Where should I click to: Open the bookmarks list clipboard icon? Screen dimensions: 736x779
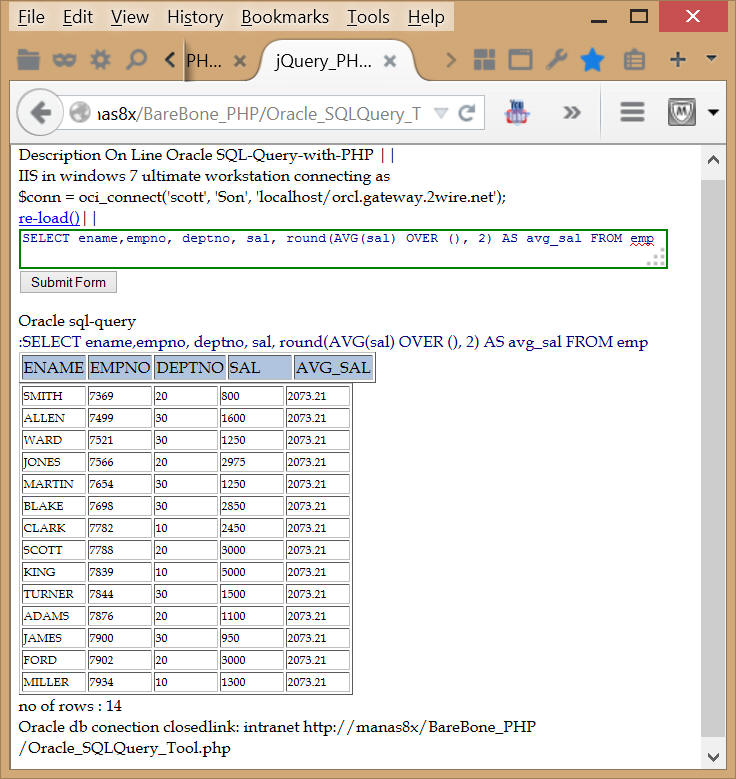(634, 60)
